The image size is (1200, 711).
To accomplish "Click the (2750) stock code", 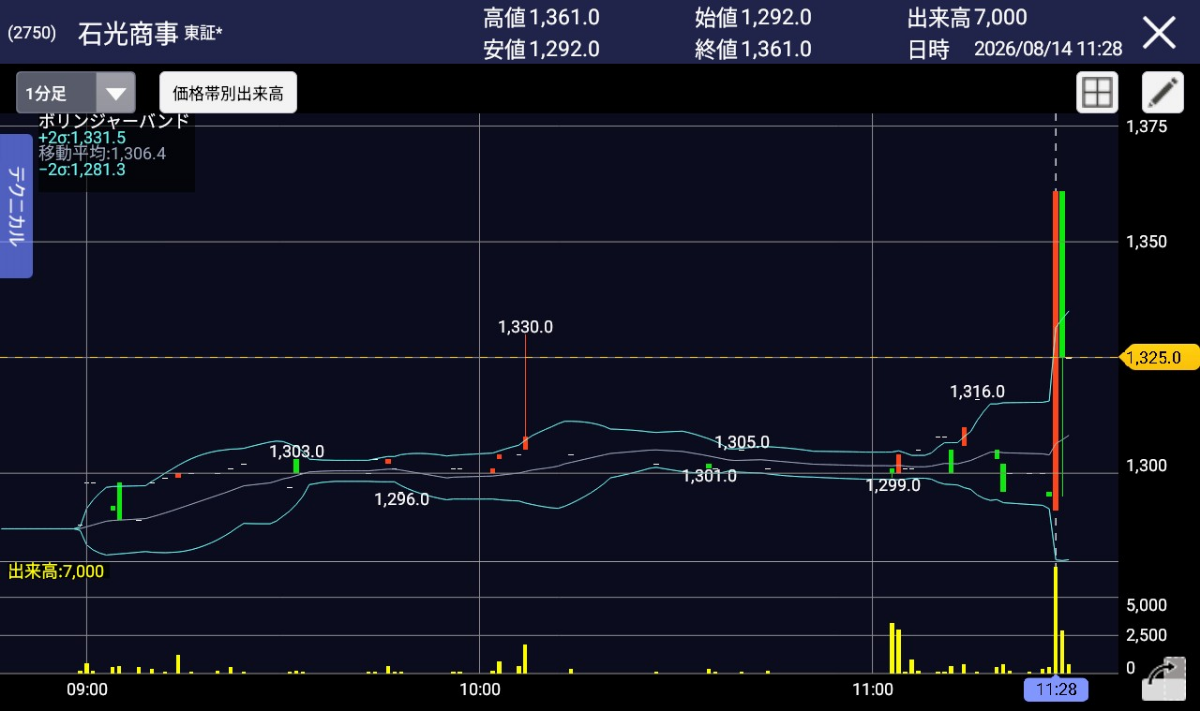I will pos(33,33).
